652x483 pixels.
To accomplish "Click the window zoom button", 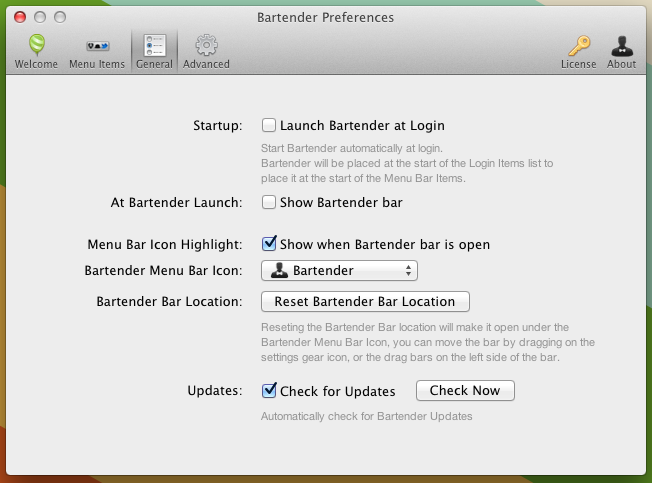I will click(60, 17).
